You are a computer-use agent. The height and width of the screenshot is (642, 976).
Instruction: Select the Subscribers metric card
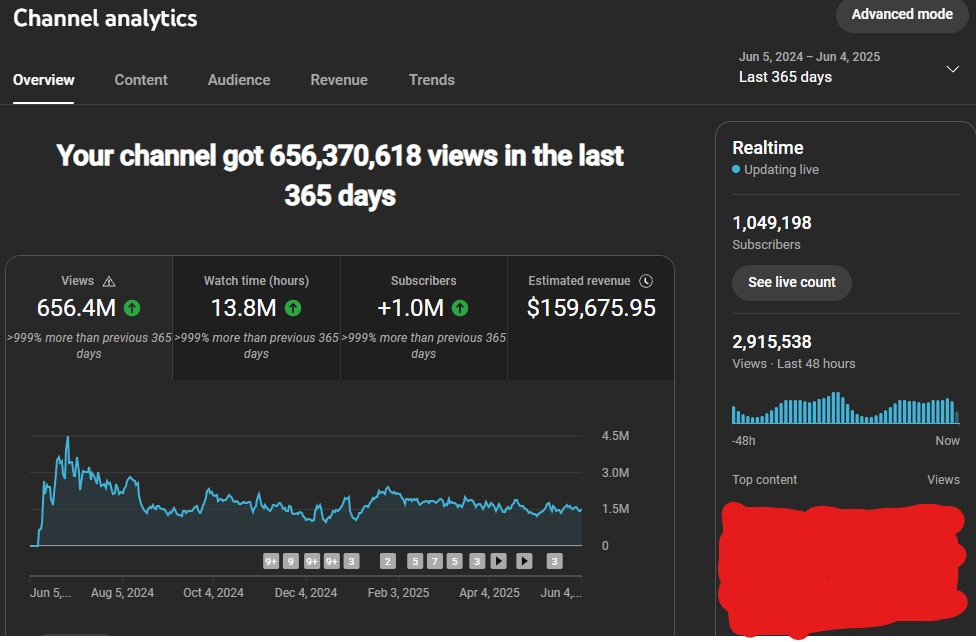click(x=424, y=318)
